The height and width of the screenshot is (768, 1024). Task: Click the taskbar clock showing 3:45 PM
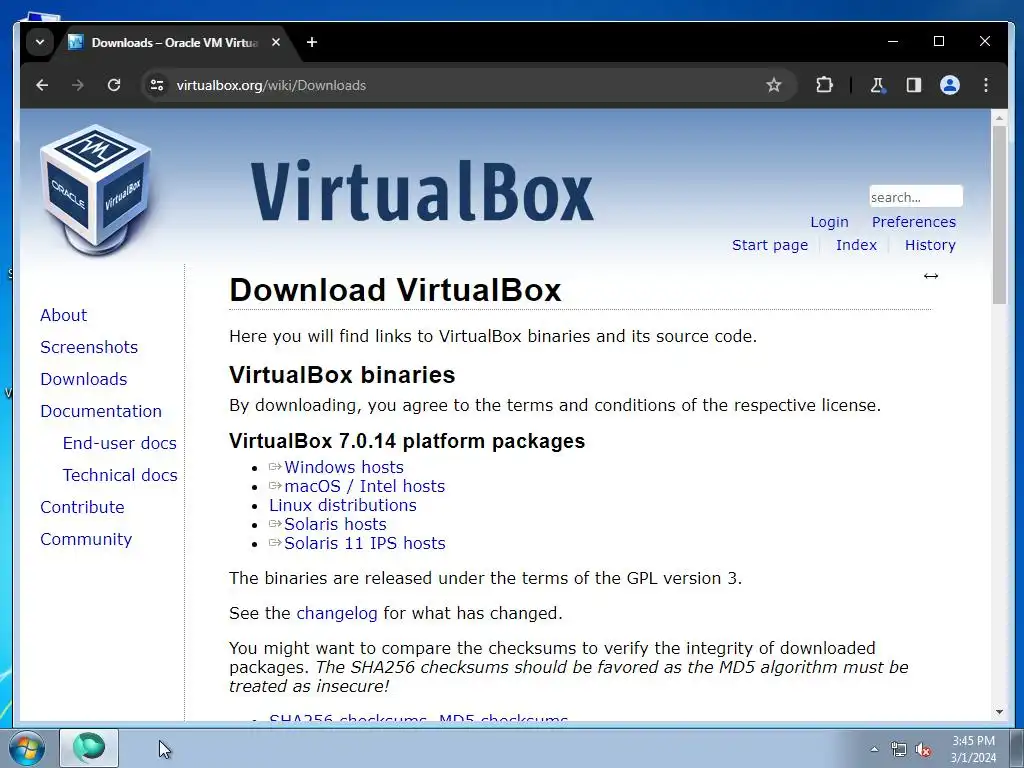(973, 749)
